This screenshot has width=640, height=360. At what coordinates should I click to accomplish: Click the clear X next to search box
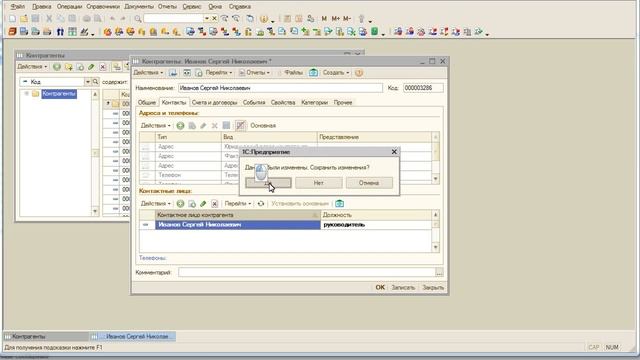tap(214, 18)
